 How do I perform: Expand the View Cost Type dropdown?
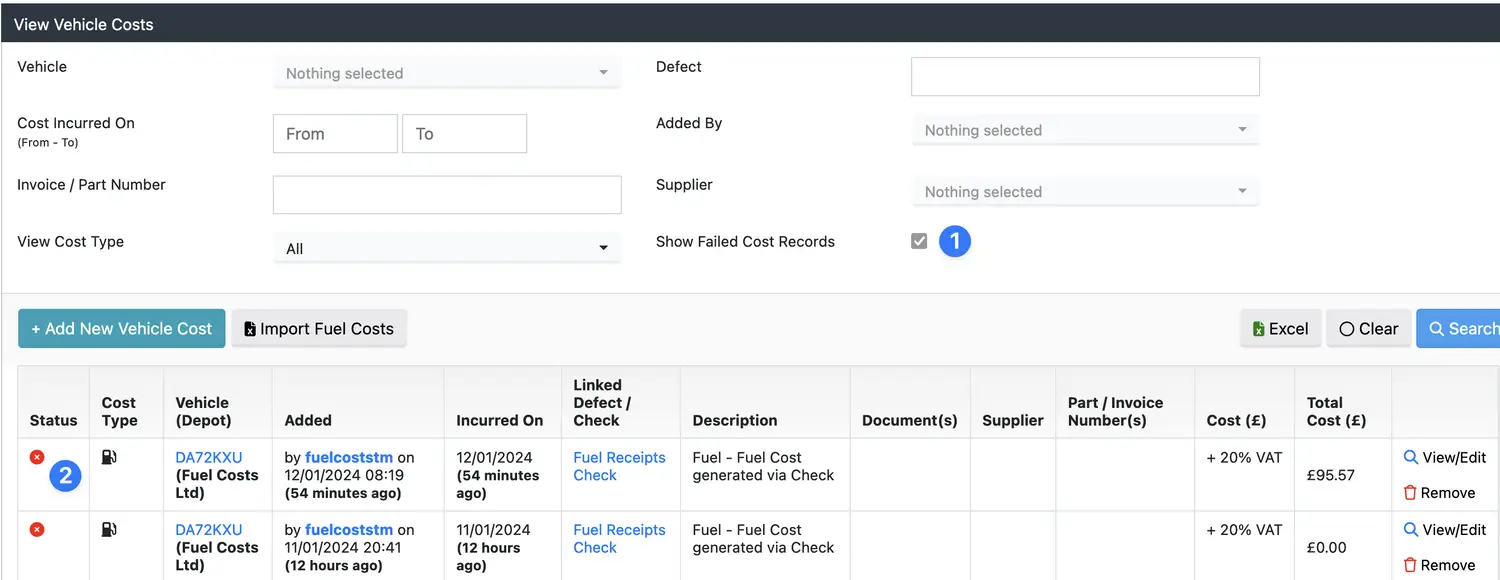pyautogui.click(x=446, y=249)
